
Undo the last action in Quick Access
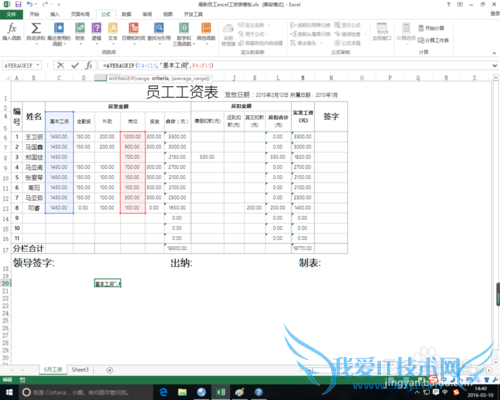[x=30, y=4]
